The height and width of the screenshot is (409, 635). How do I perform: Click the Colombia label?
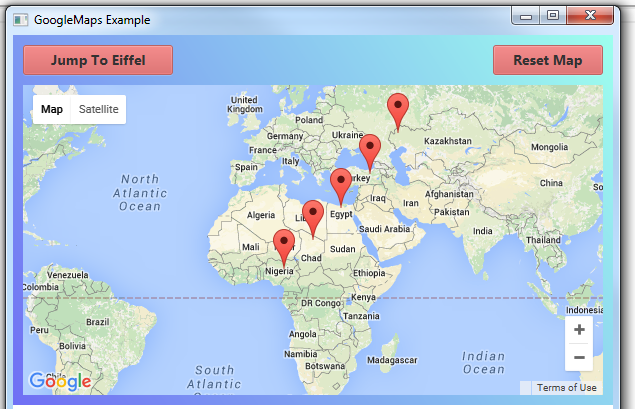click(41, 287)
